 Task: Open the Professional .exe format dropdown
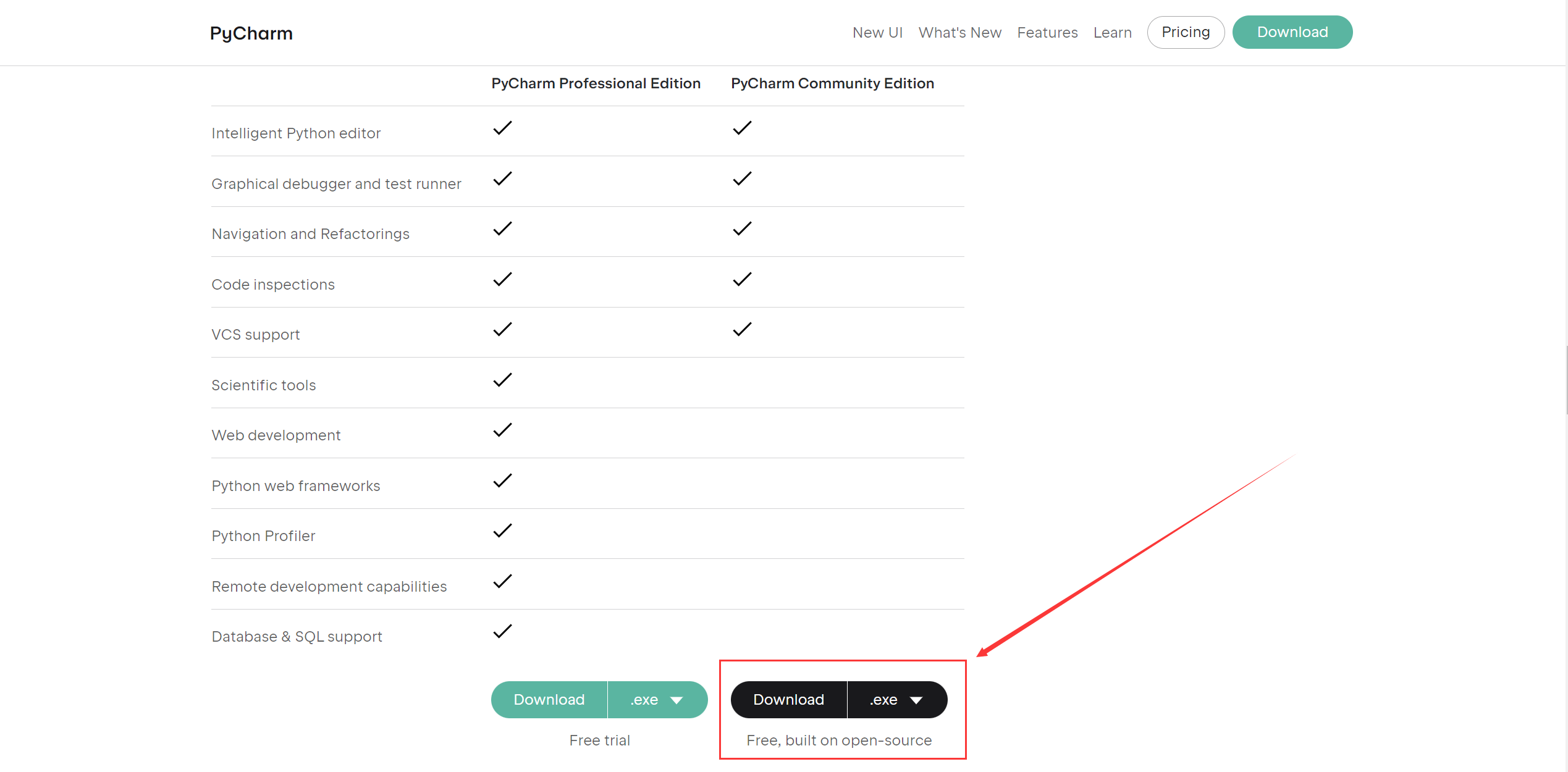coord(657,699)
